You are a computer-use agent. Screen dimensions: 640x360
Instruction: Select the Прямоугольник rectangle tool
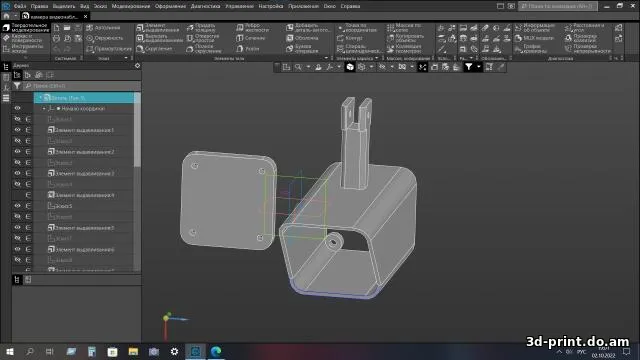(109, 49)
